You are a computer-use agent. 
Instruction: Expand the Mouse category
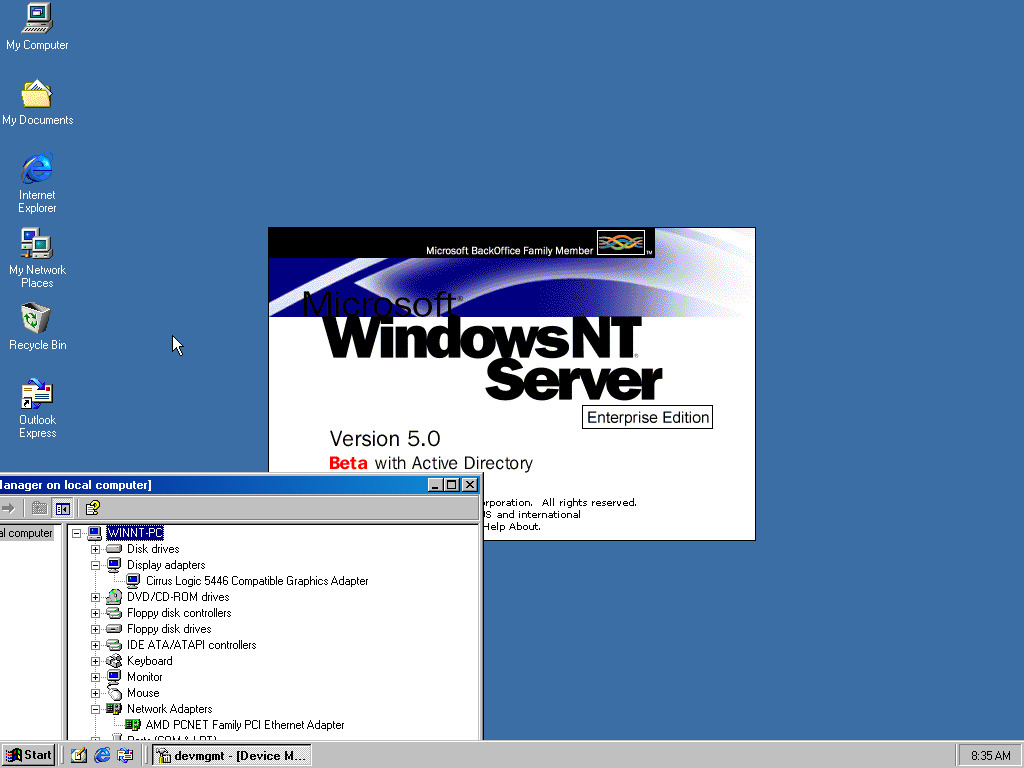pos(95,694)
